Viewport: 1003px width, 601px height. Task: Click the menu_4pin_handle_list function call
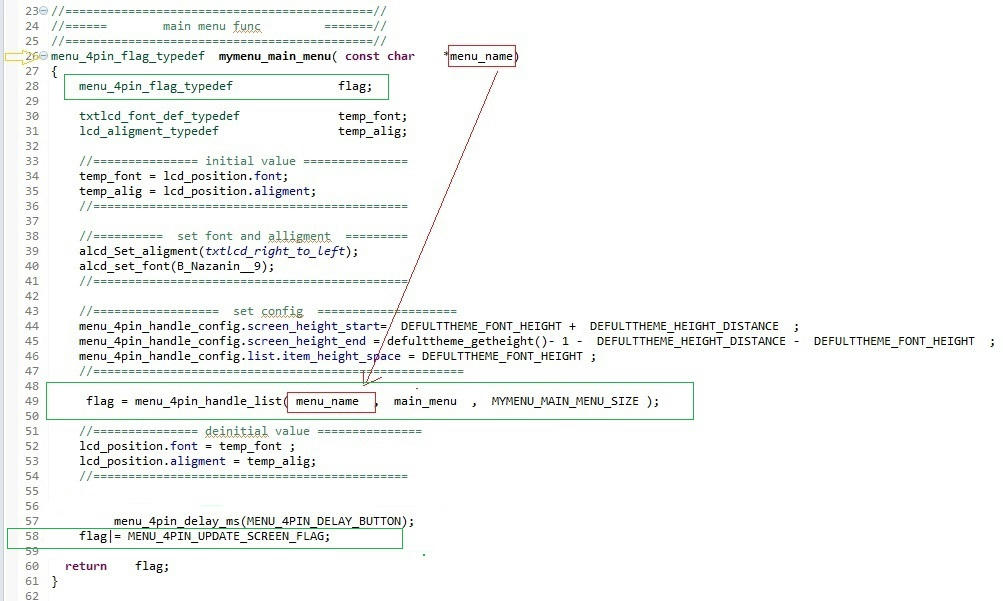(208, 401)
